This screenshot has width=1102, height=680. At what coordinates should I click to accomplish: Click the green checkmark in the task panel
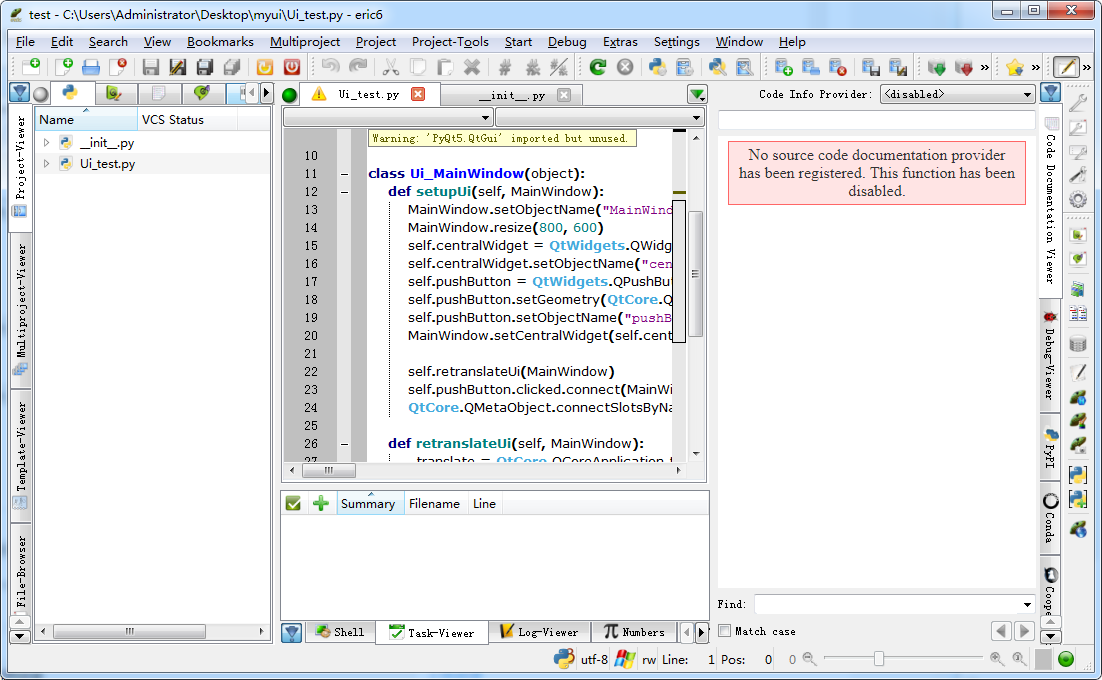(x=293, y=503)
